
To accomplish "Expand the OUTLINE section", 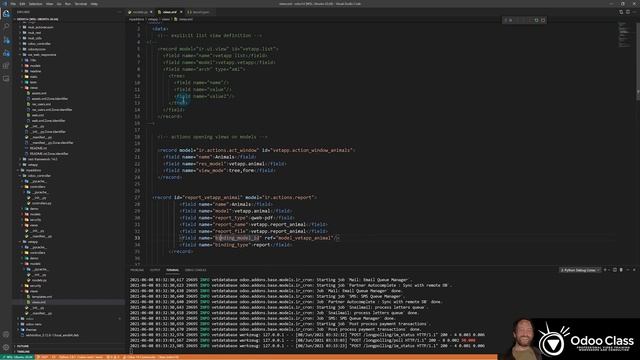I will 23,346.
